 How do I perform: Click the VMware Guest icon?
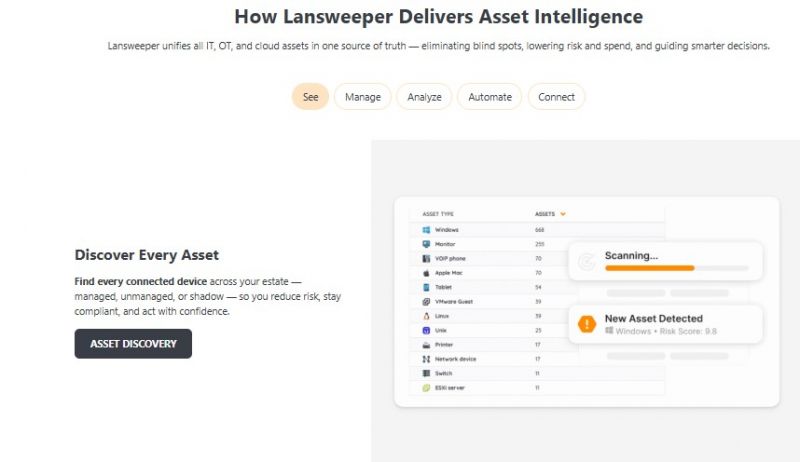[x=426, y=301]
